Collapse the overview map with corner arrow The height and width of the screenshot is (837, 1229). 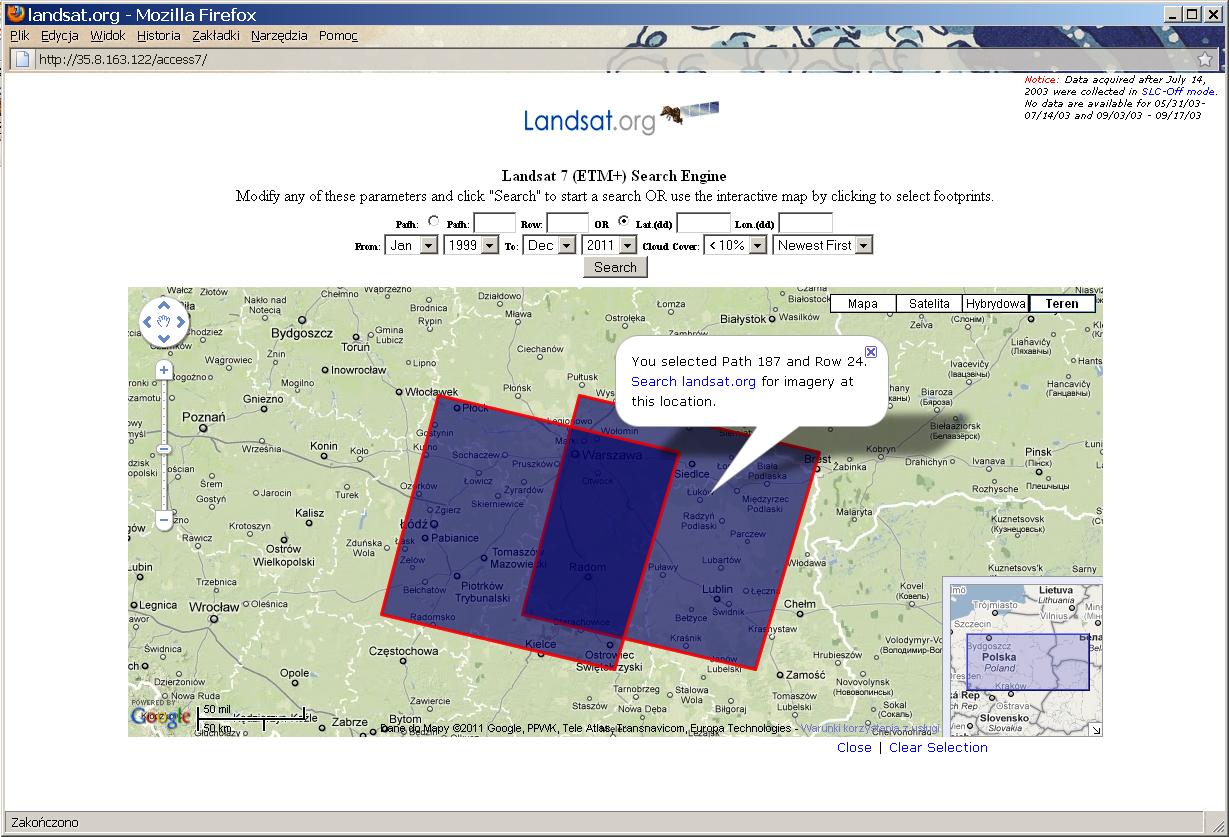[x=1096, y=730]
